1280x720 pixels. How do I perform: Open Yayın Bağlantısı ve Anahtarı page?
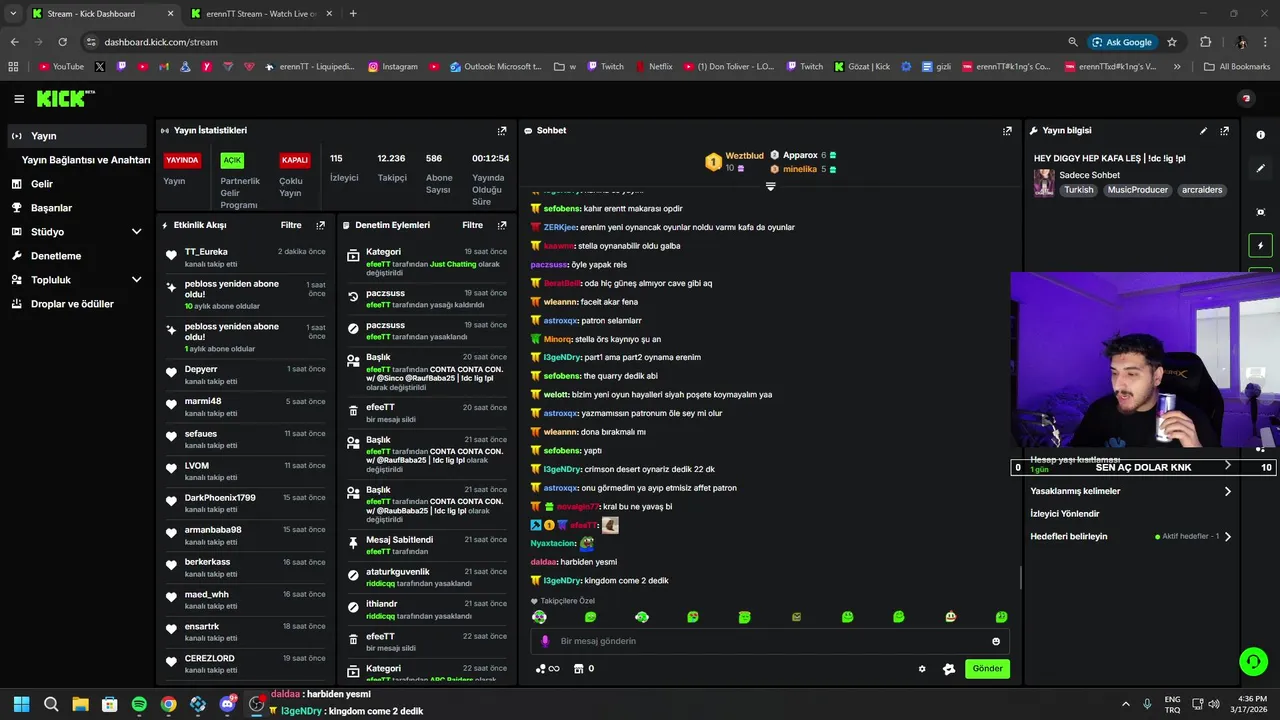pos(85,160)
